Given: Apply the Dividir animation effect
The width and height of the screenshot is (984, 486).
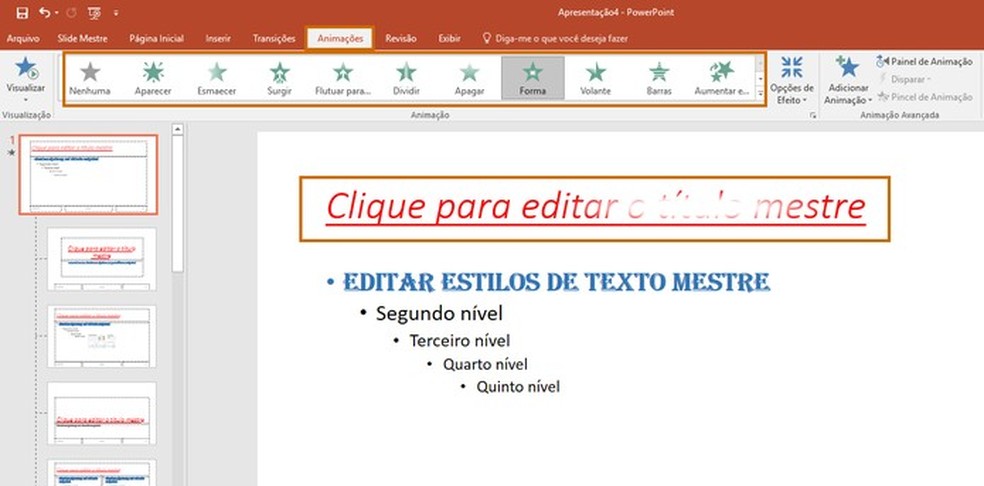Looking at the screenshot, I should 406,78.
